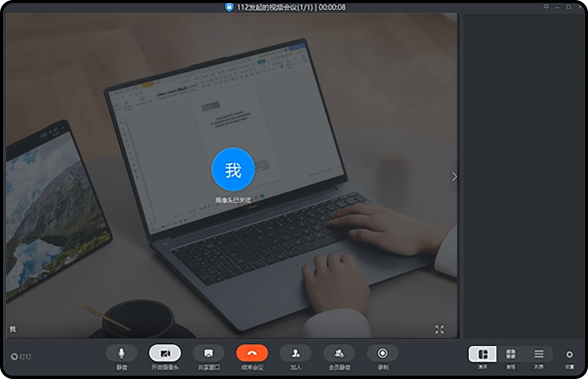Click the blue 我 avatar circle

[x=233, y=169]
